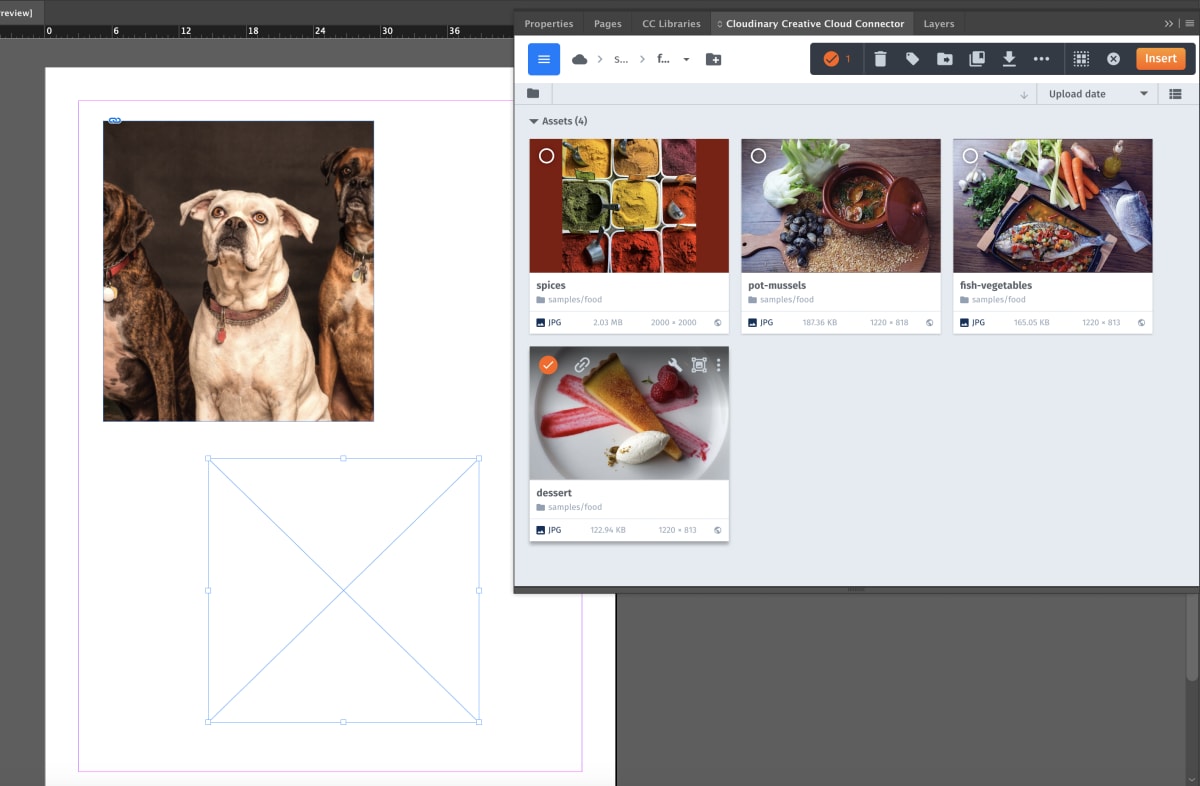Screen dimensions: 1200x786
Task: Open the tag icon in the asset toolbar
Action: pyautogui.click(x=912, y=59)
